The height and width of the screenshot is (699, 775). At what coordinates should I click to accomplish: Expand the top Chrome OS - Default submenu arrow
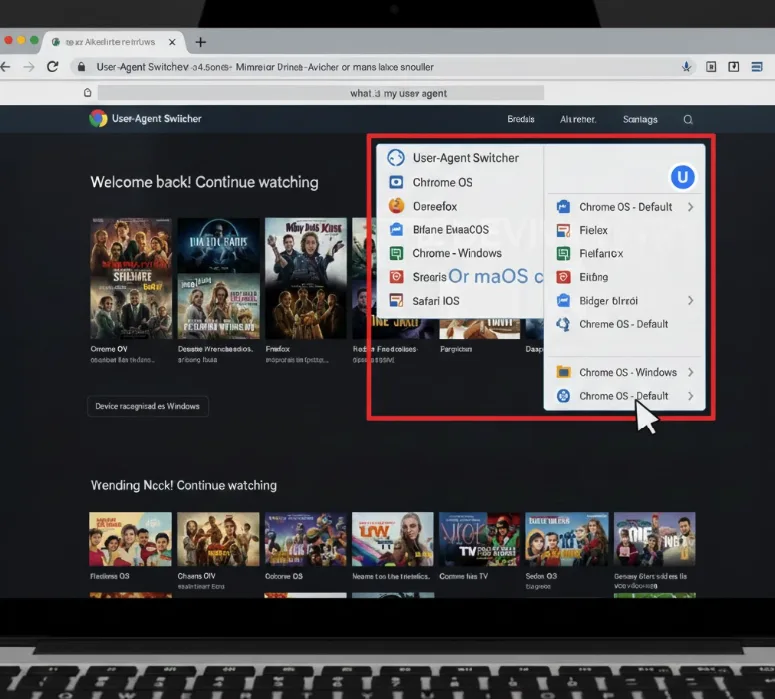pyautogui.click(x=690, y=207)
